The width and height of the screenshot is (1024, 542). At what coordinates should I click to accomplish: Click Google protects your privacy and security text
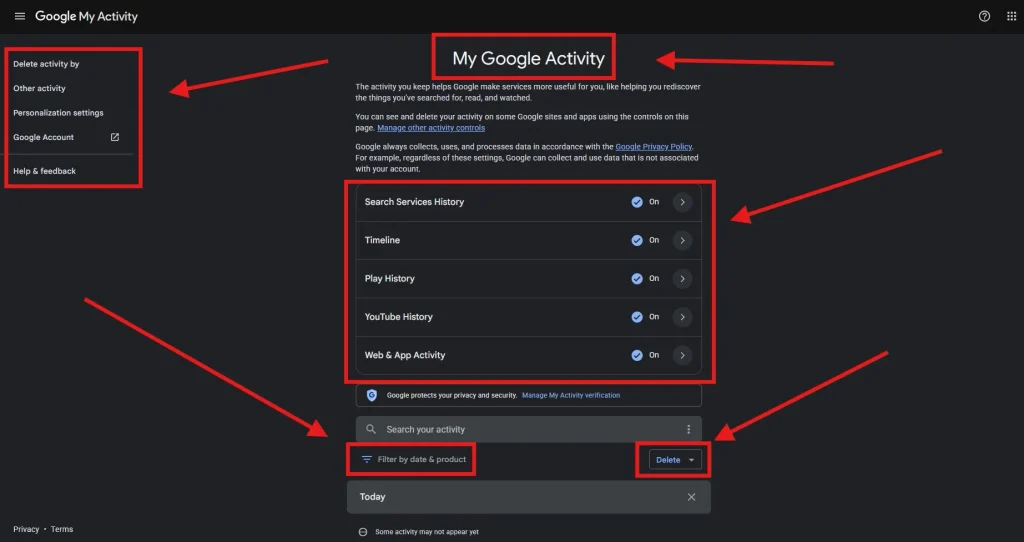pos(452,395)
